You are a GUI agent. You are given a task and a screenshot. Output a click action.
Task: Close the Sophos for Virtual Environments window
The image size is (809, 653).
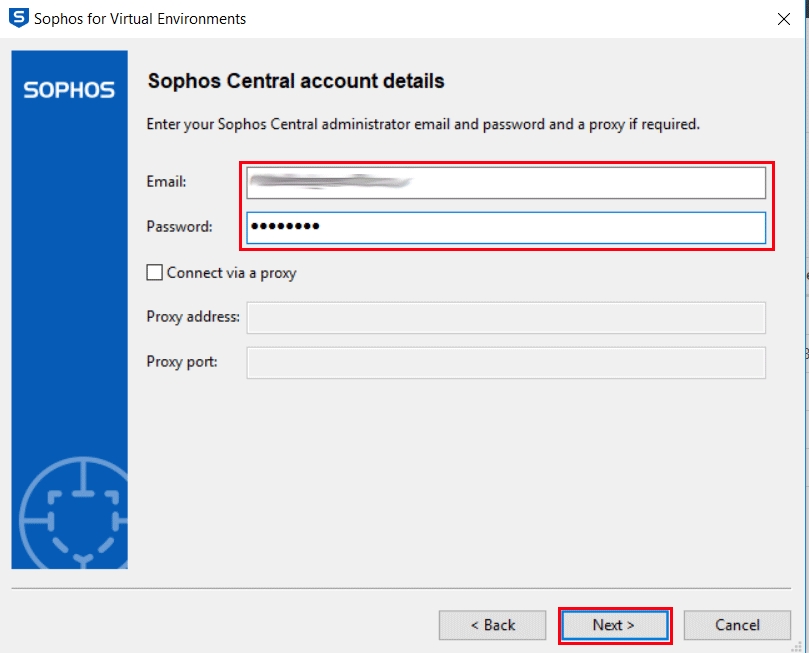click(783, 19)
